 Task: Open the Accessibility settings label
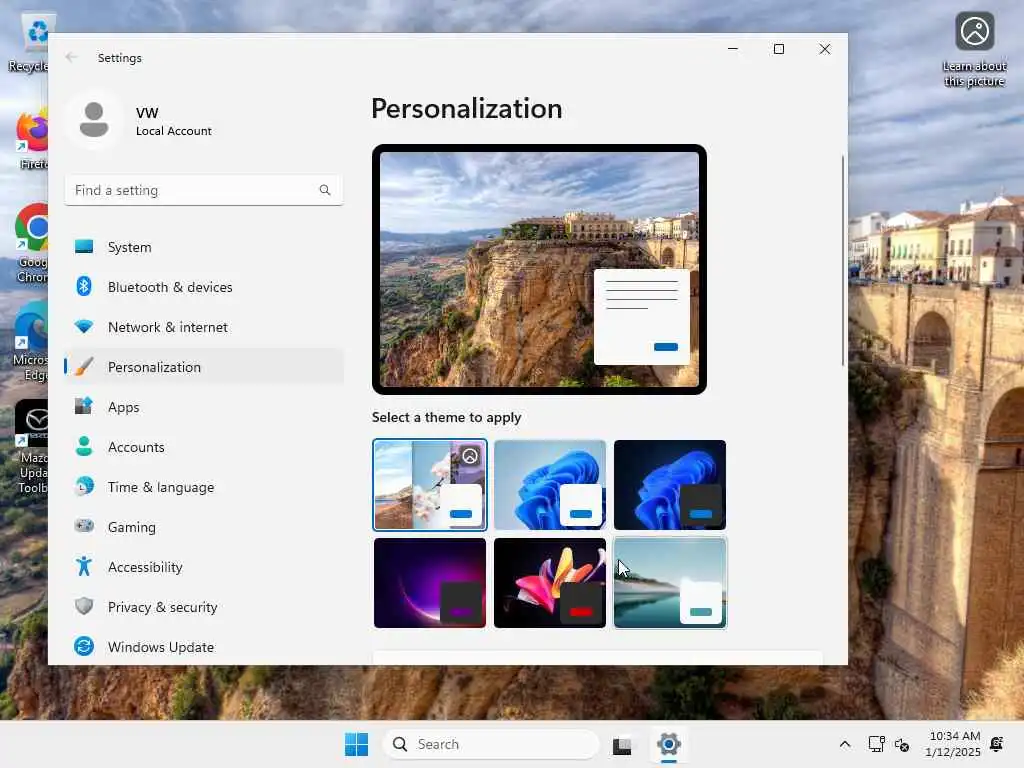coord(145,567)
